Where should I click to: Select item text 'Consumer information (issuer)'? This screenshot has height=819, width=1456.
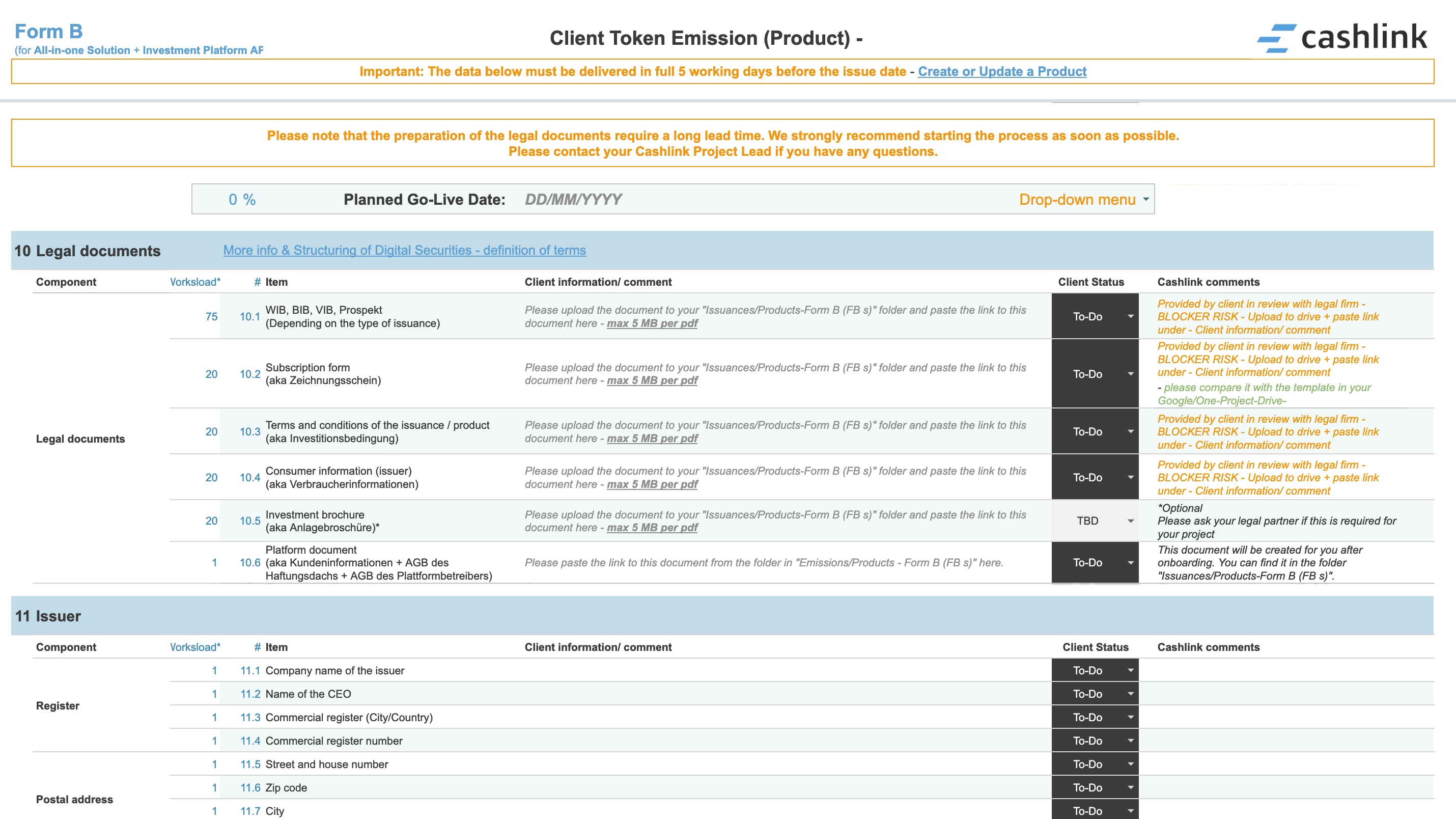pos(339,471)
